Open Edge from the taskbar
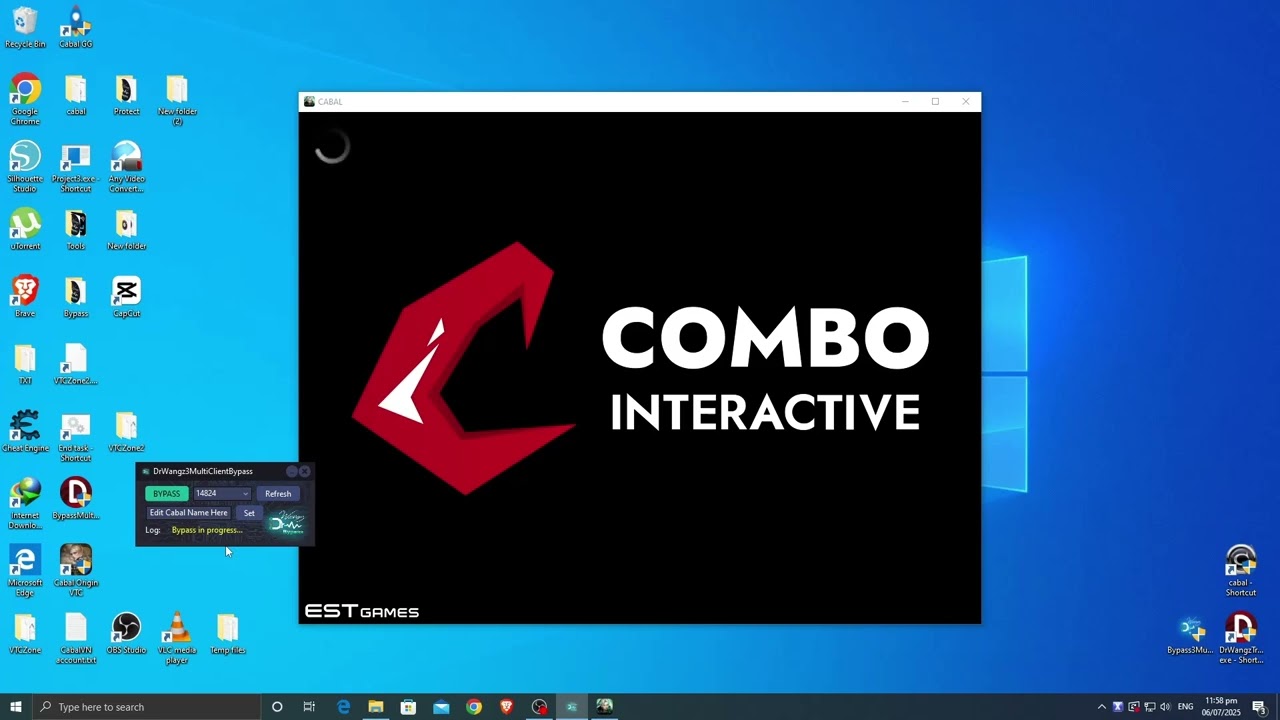 pyautogui.click(x=343, y=707)
